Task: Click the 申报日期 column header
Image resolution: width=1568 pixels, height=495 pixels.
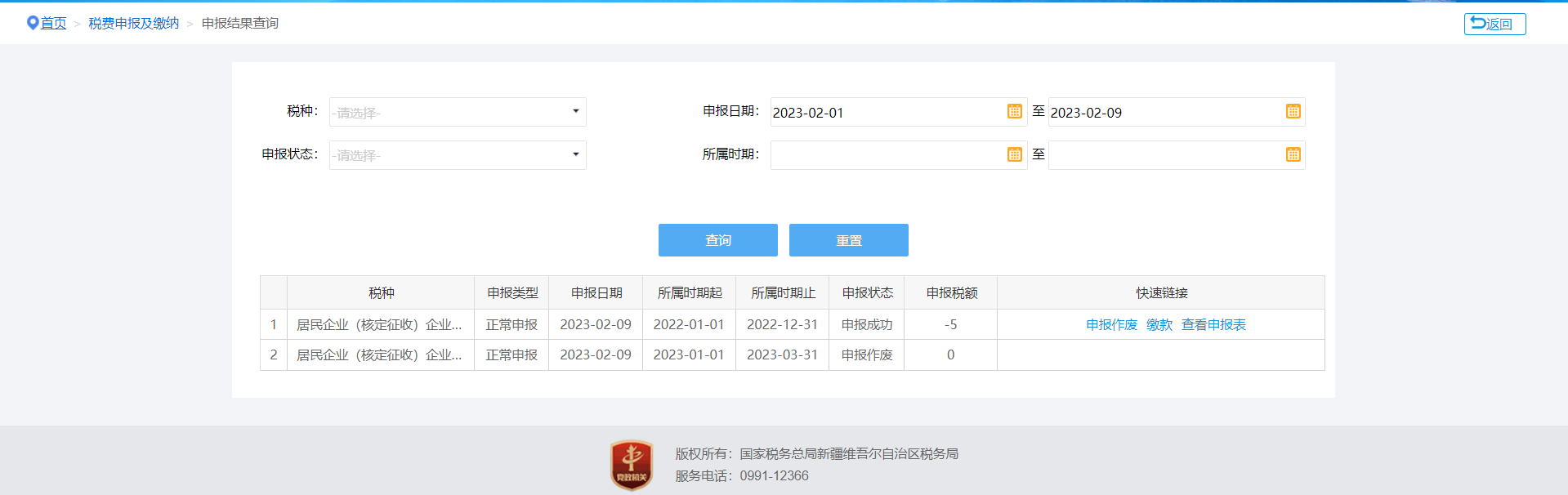Action: 596,293
